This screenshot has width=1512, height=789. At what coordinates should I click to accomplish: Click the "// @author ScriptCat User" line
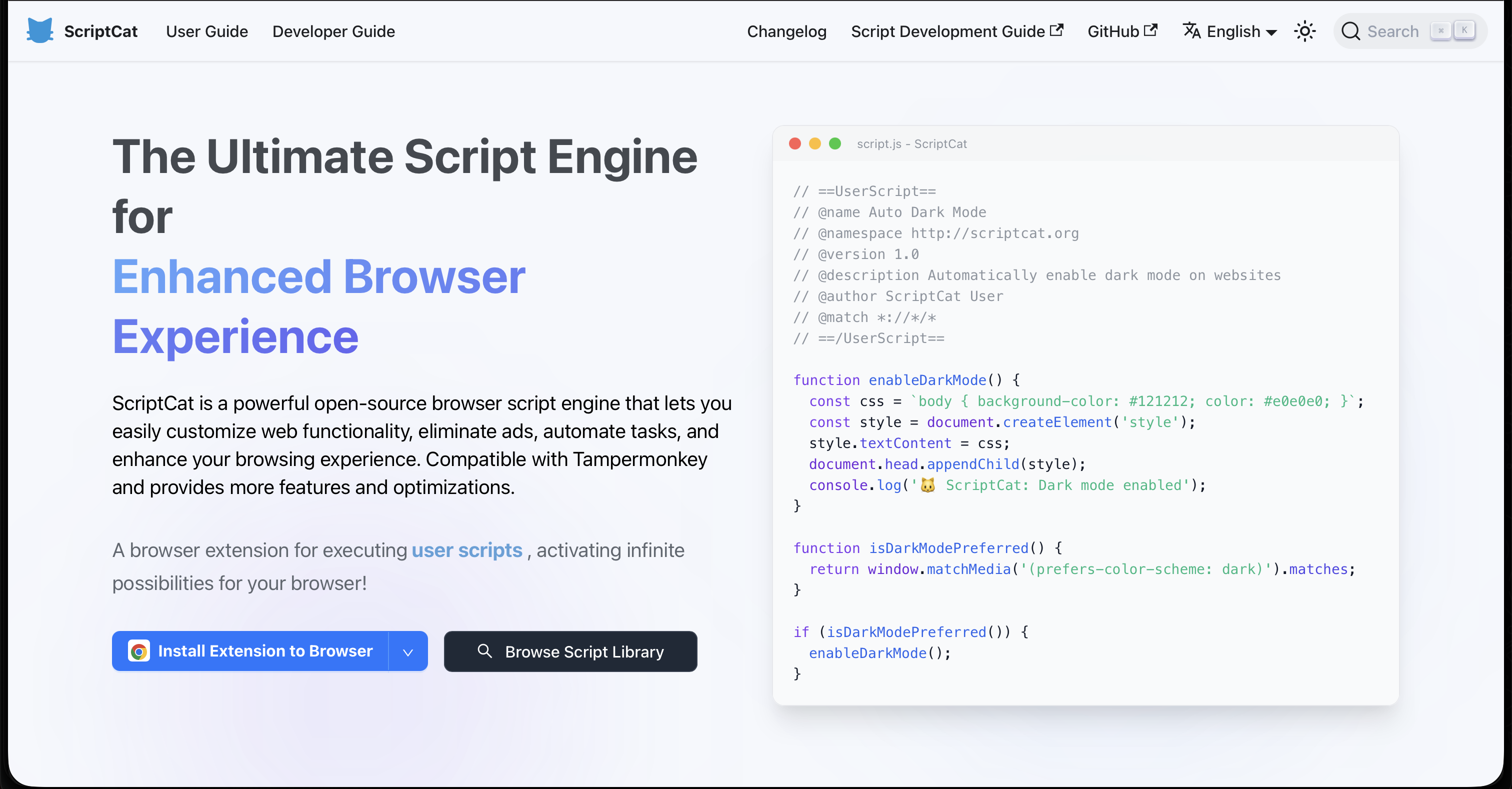898,296
